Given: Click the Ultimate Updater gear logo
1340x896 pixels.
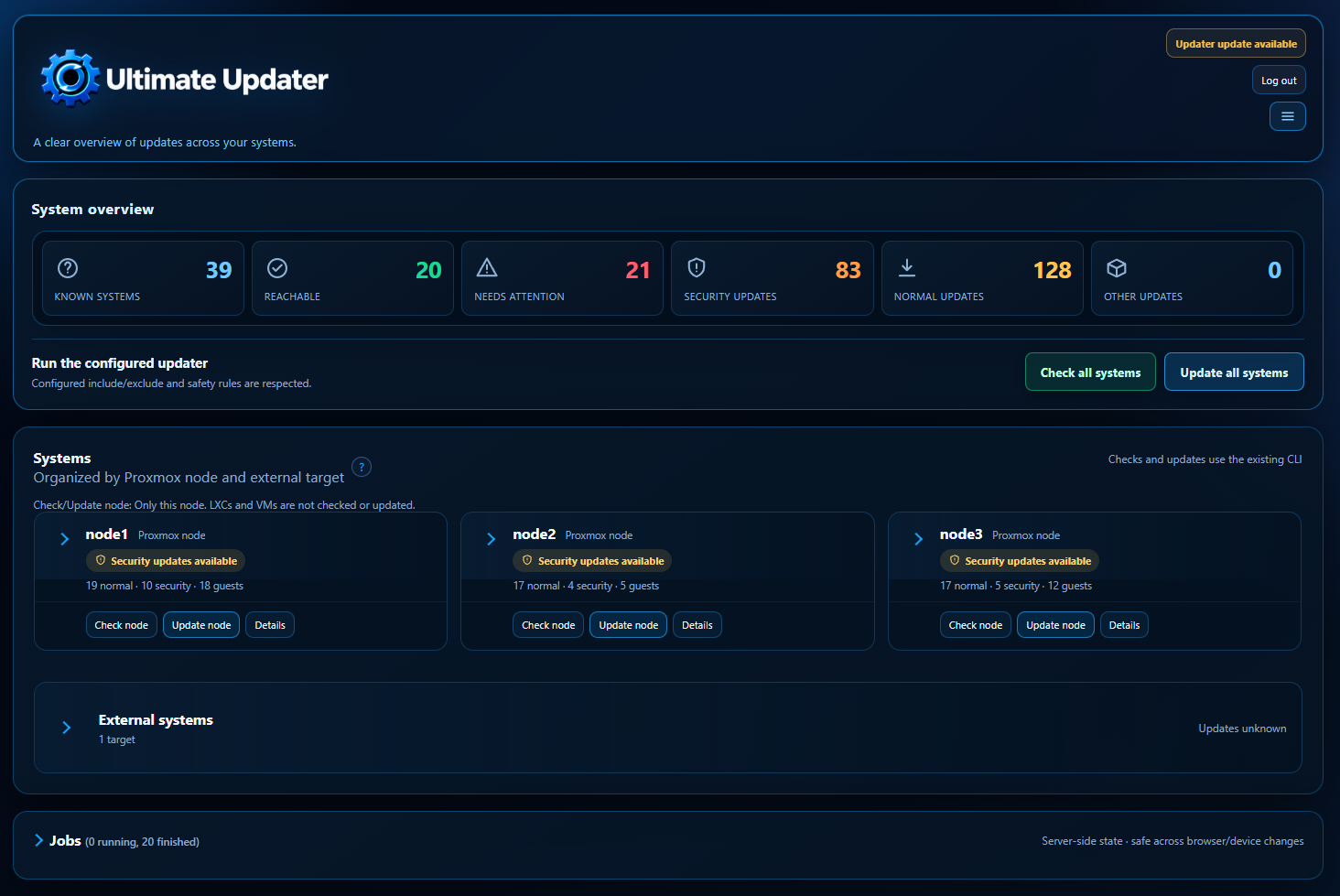Looking at the screenshot, I should coord(70,79).
